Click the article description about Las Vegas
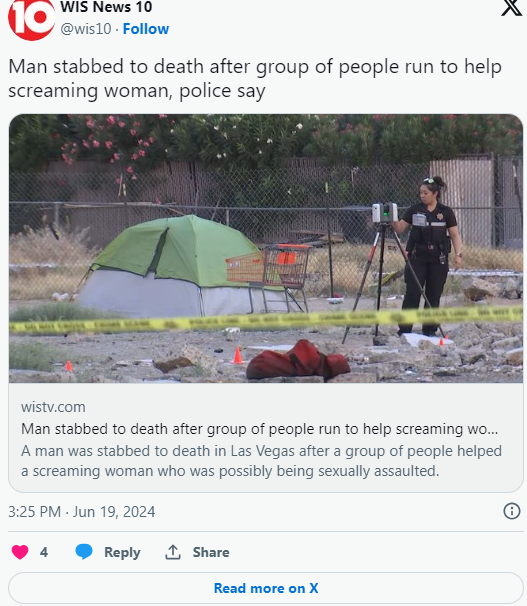 point(261,461)
